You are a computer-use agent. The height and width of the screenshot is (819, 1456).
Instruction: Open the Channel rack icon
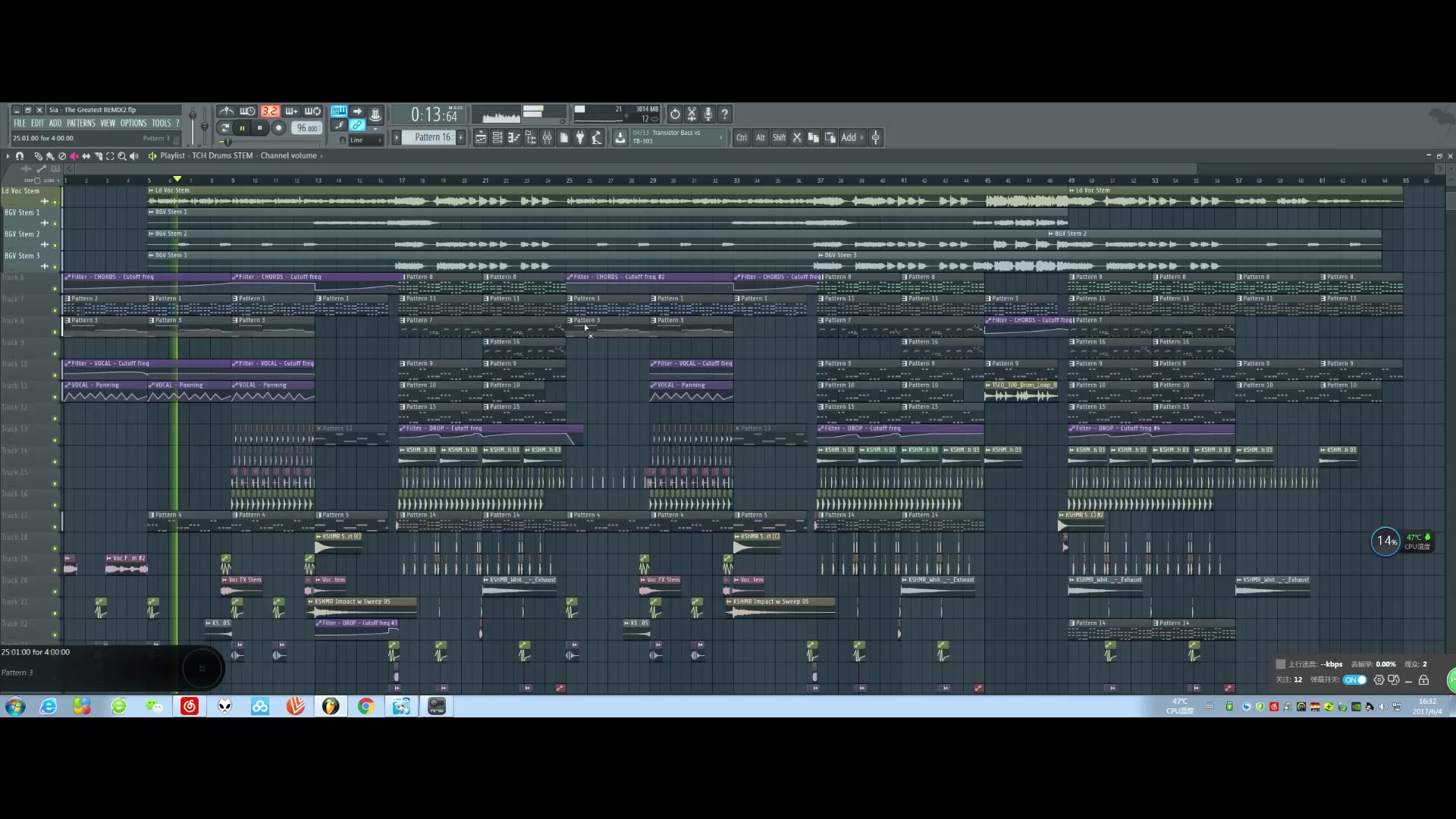click(x=497, y=137)
